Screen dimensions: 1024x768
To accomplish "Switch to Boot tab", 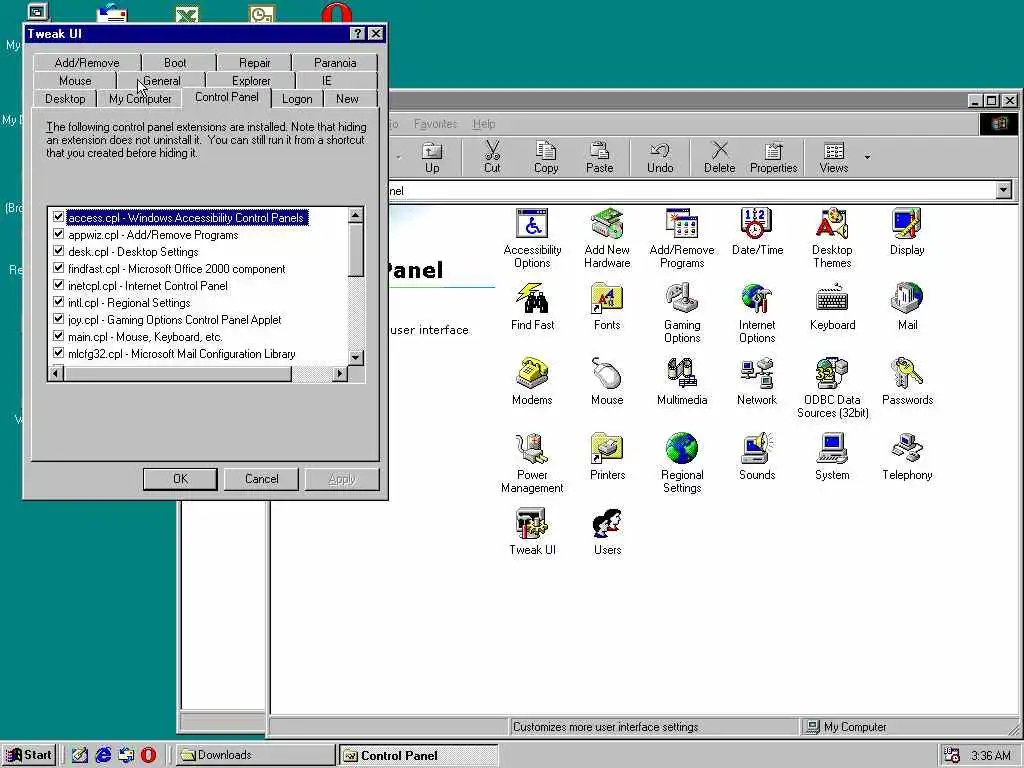I will [x=175, y=63].
